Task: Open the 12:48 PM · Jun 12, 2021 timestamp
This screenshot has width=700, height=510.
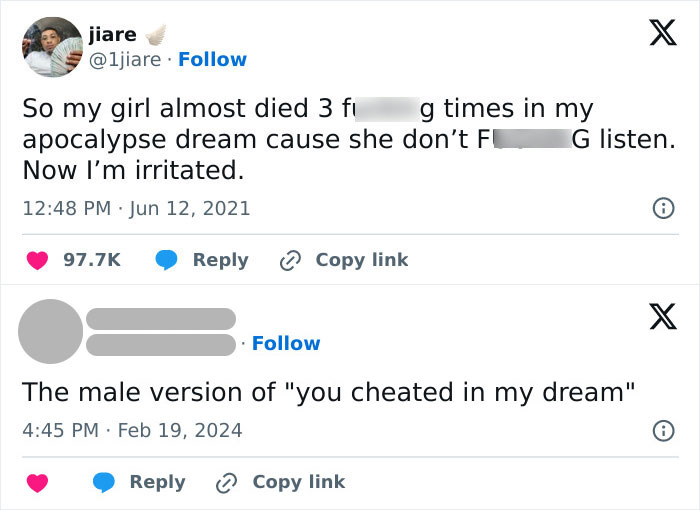Action: click(136, 209)
